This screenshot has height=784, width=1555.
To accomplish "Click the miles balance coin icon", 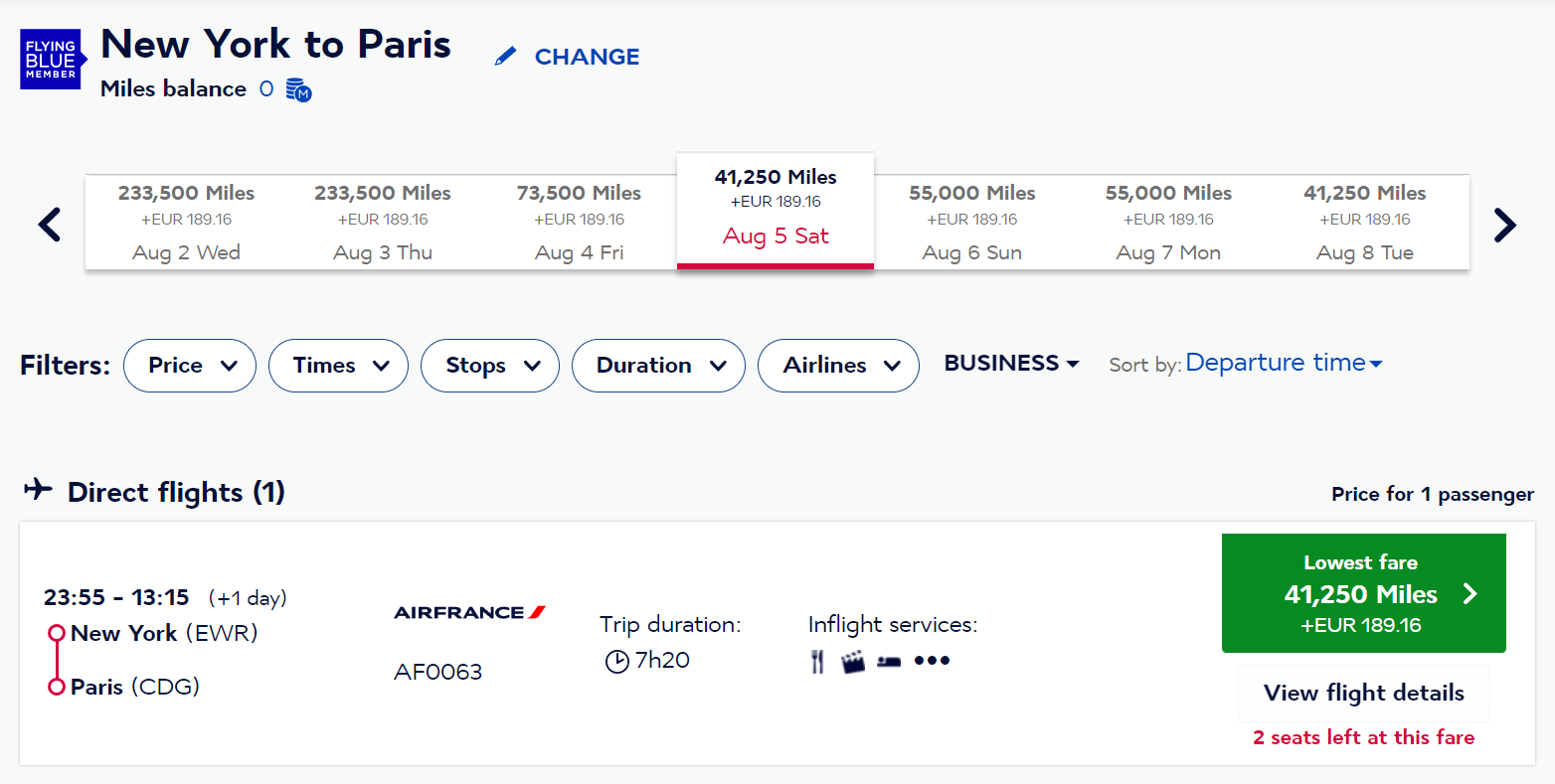I will click(x=298, y=90).
